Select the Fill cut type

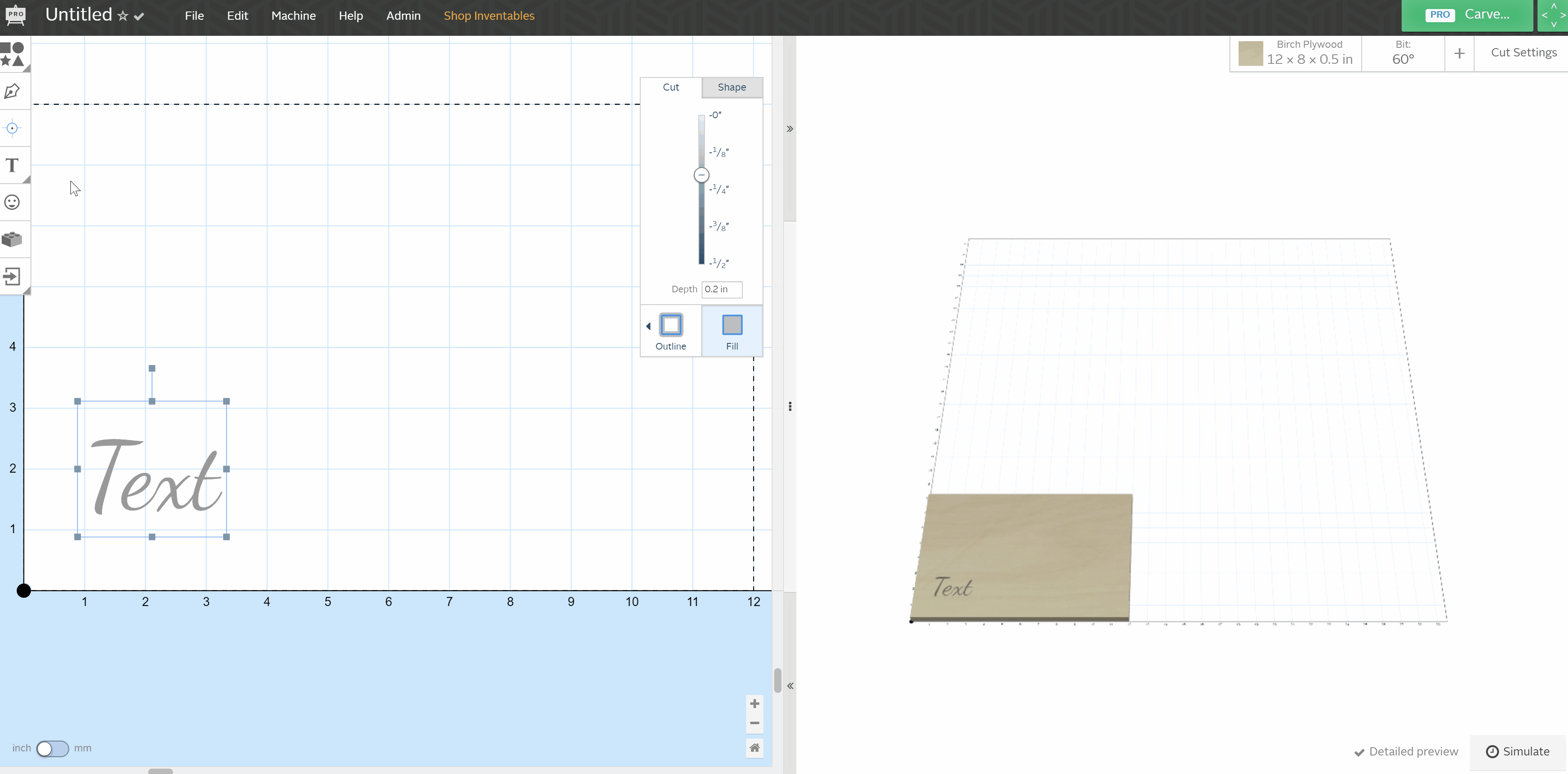pos(732,331)
